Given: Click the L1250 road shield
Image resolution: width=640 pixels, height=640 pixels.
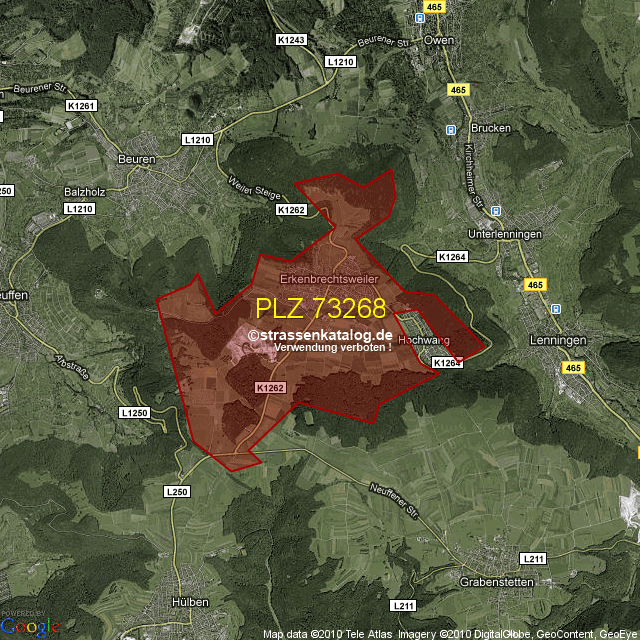Looking at the screenshot, I should [x=133, y=413].
